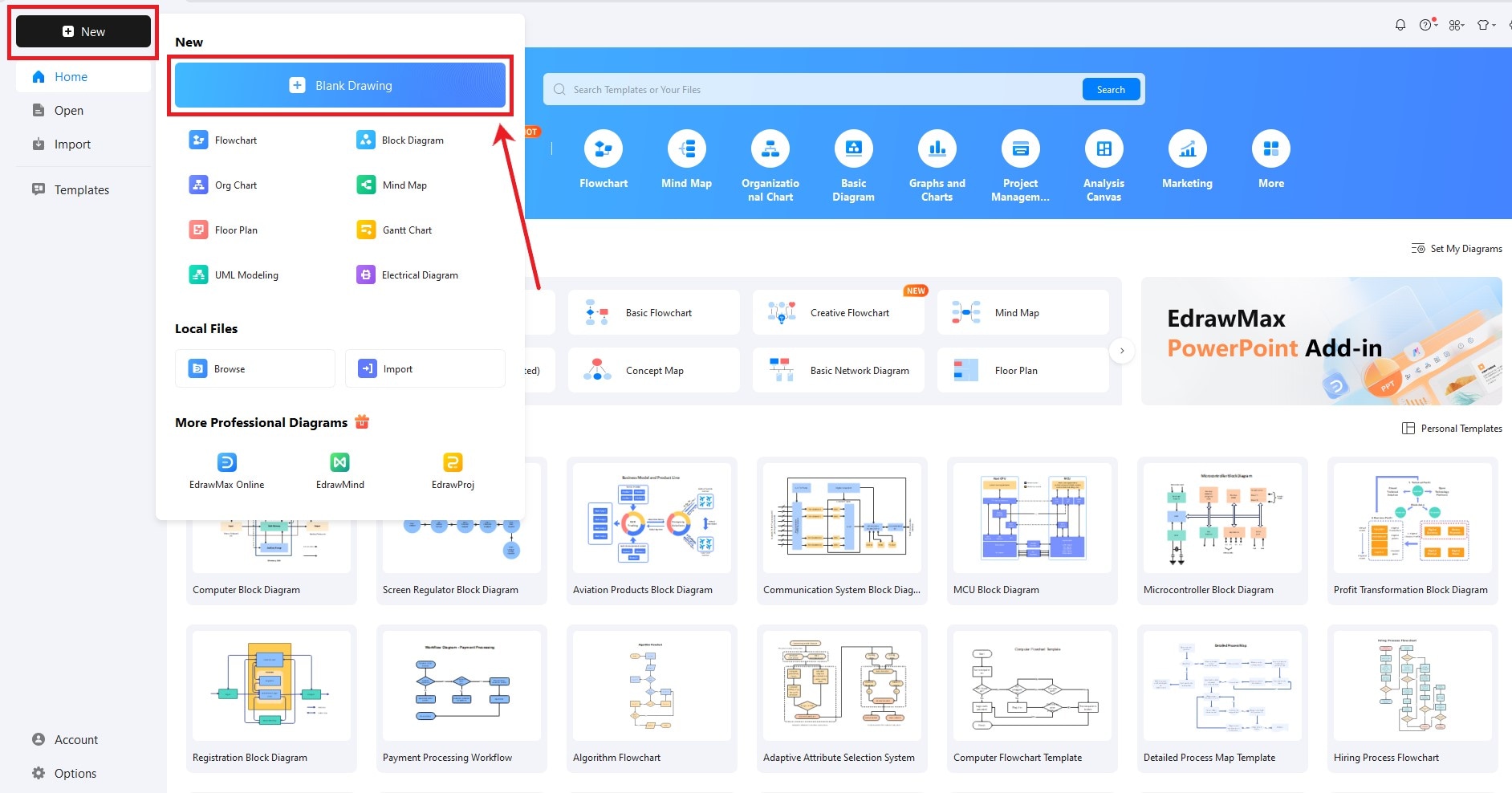Open Mind Map category in the blue banner
1512x793 pixels.
click(687, 160)
